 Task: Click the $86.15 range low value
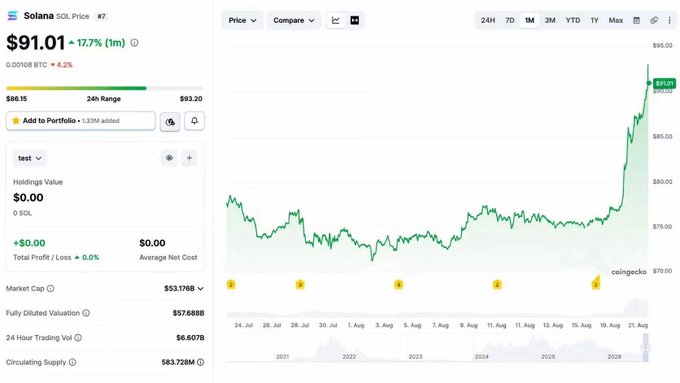click(16, 98)
